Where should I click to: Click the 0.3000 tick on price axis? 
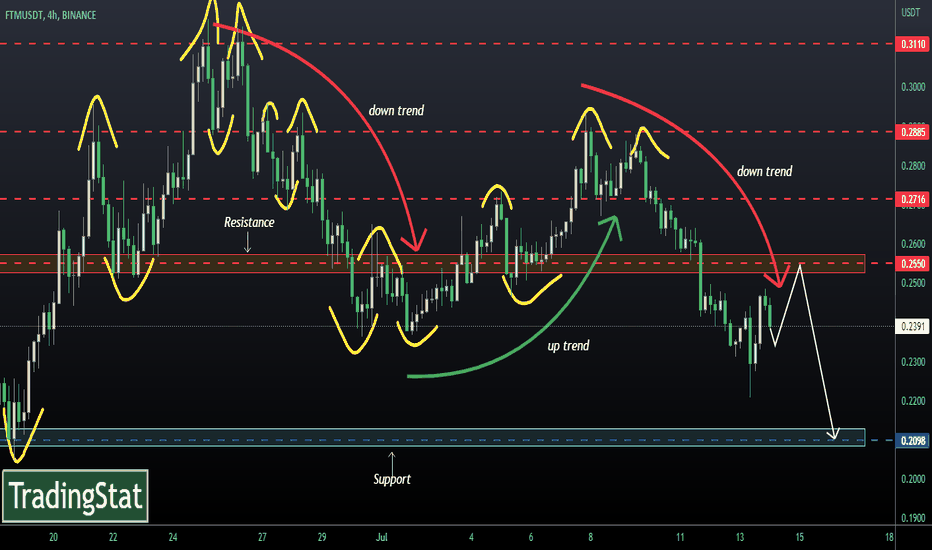click(x=913, y=87)
